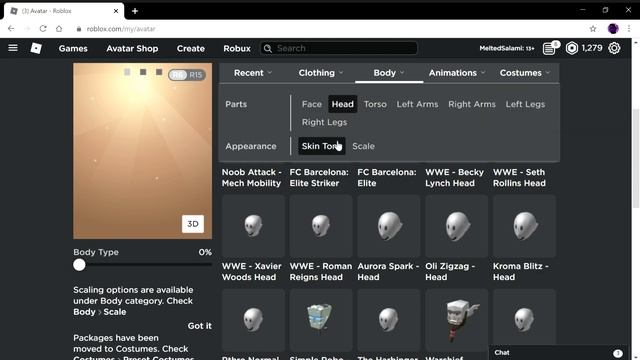Viewport: 640px width, 360px height.
Task: Open the MeltedSalami profile name
Action: [x=507, y=48]
